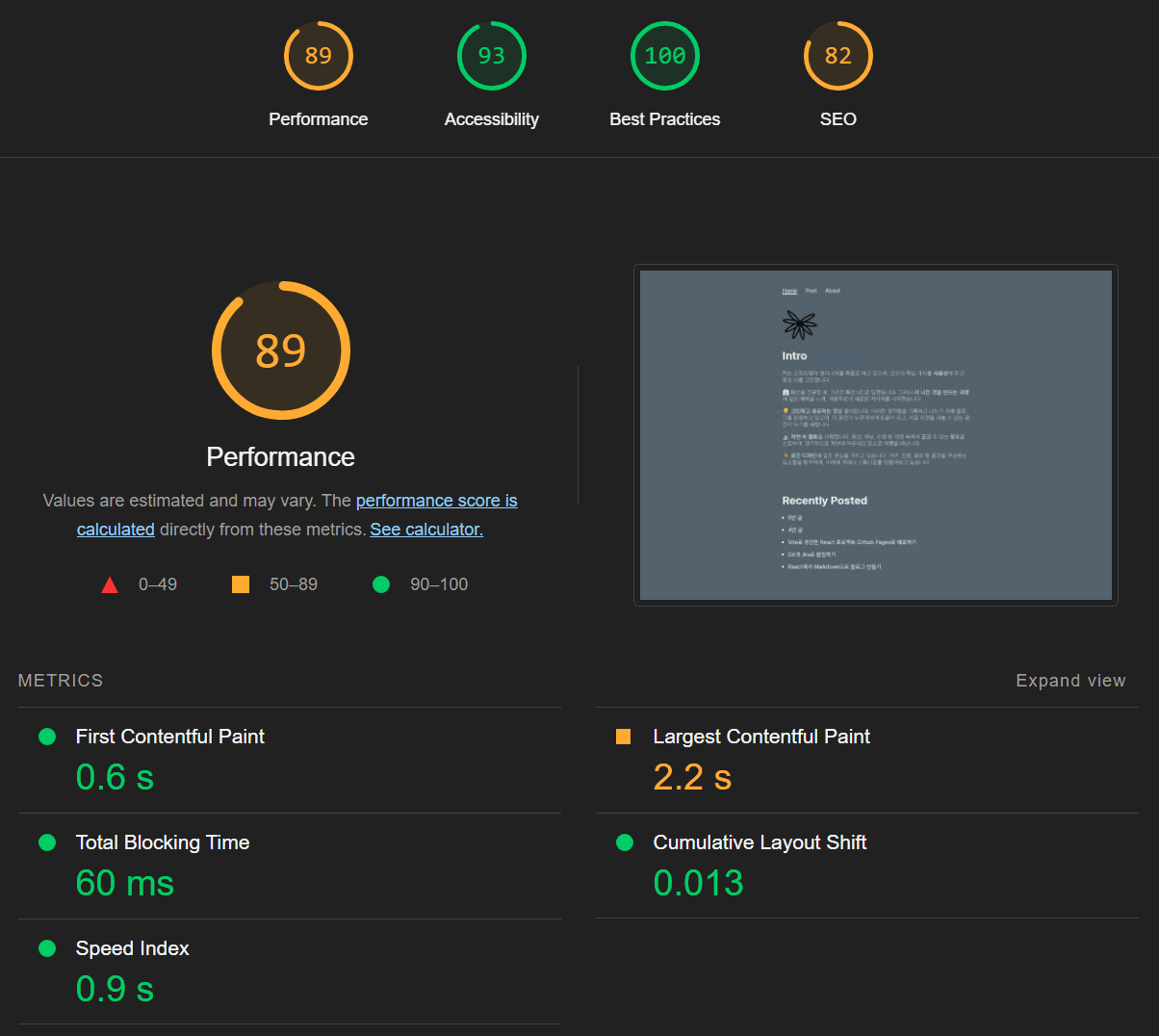Click the Performance score gauge 89 at top
1159x1036 pixels.
click(x=318, y=56)
